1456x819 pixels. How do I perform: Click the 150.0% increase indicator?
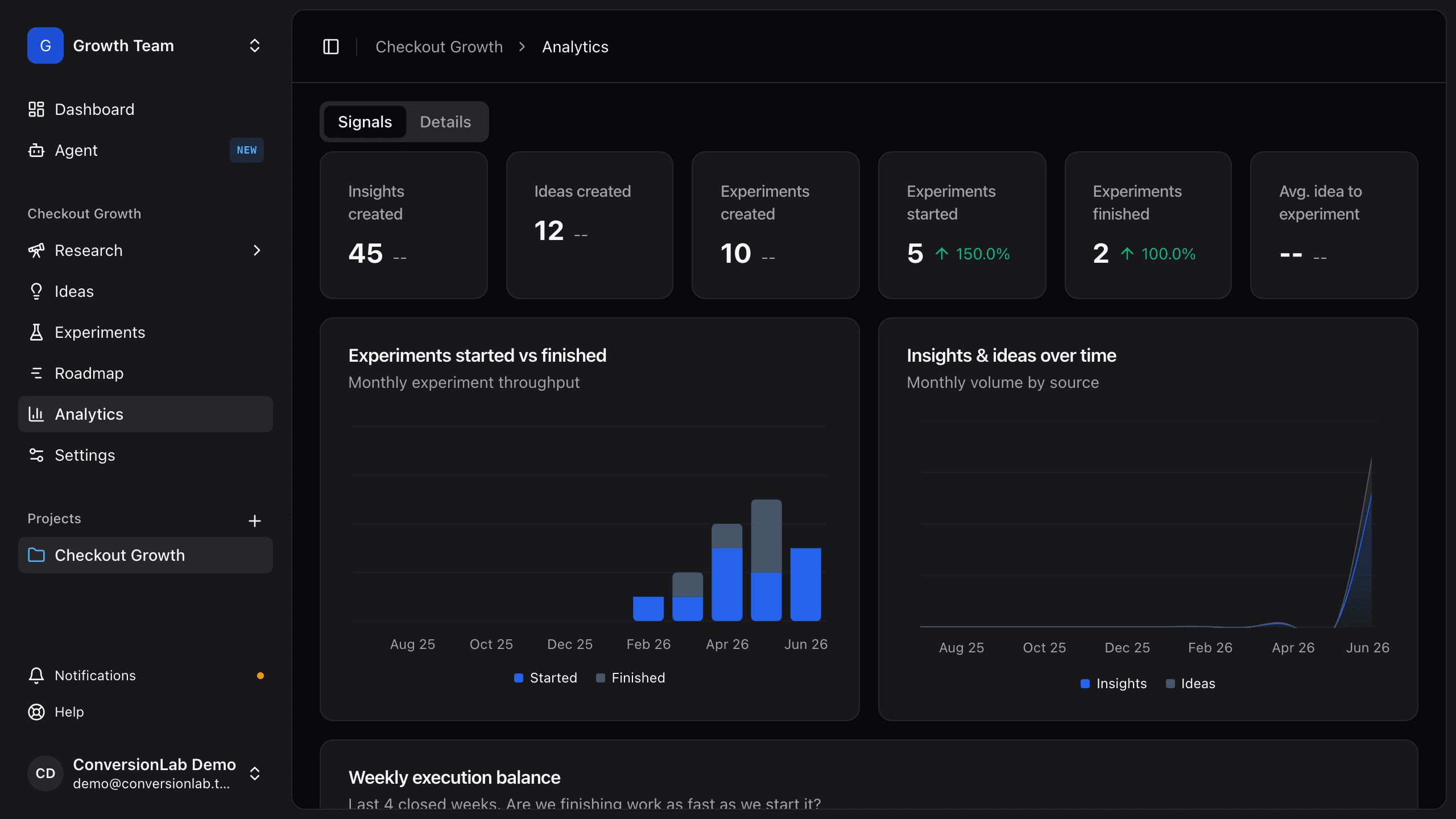[x=973, y=254]
